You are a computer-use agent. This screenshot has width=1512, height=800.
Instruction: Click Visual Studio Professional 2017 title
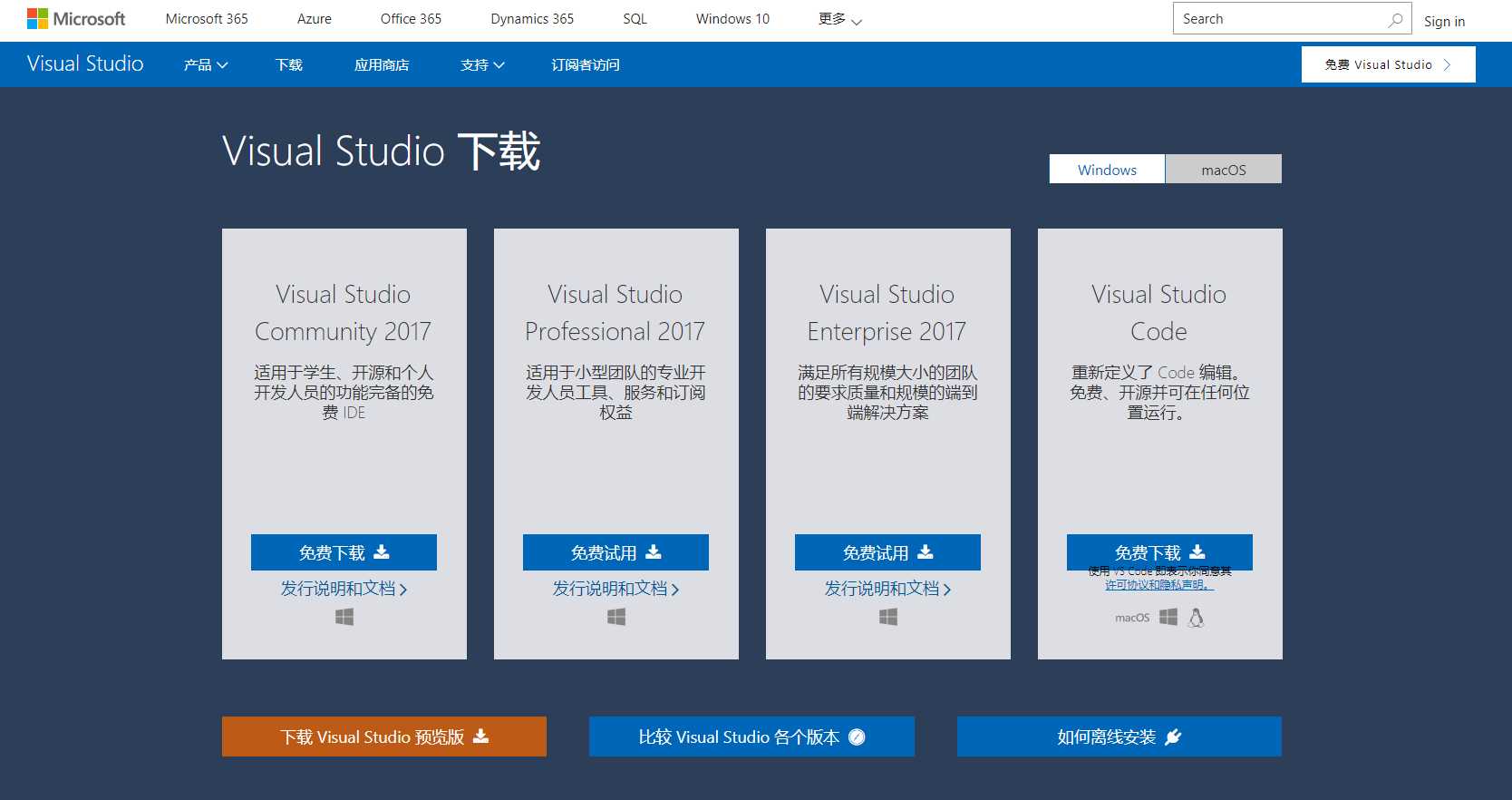[615, 313]
